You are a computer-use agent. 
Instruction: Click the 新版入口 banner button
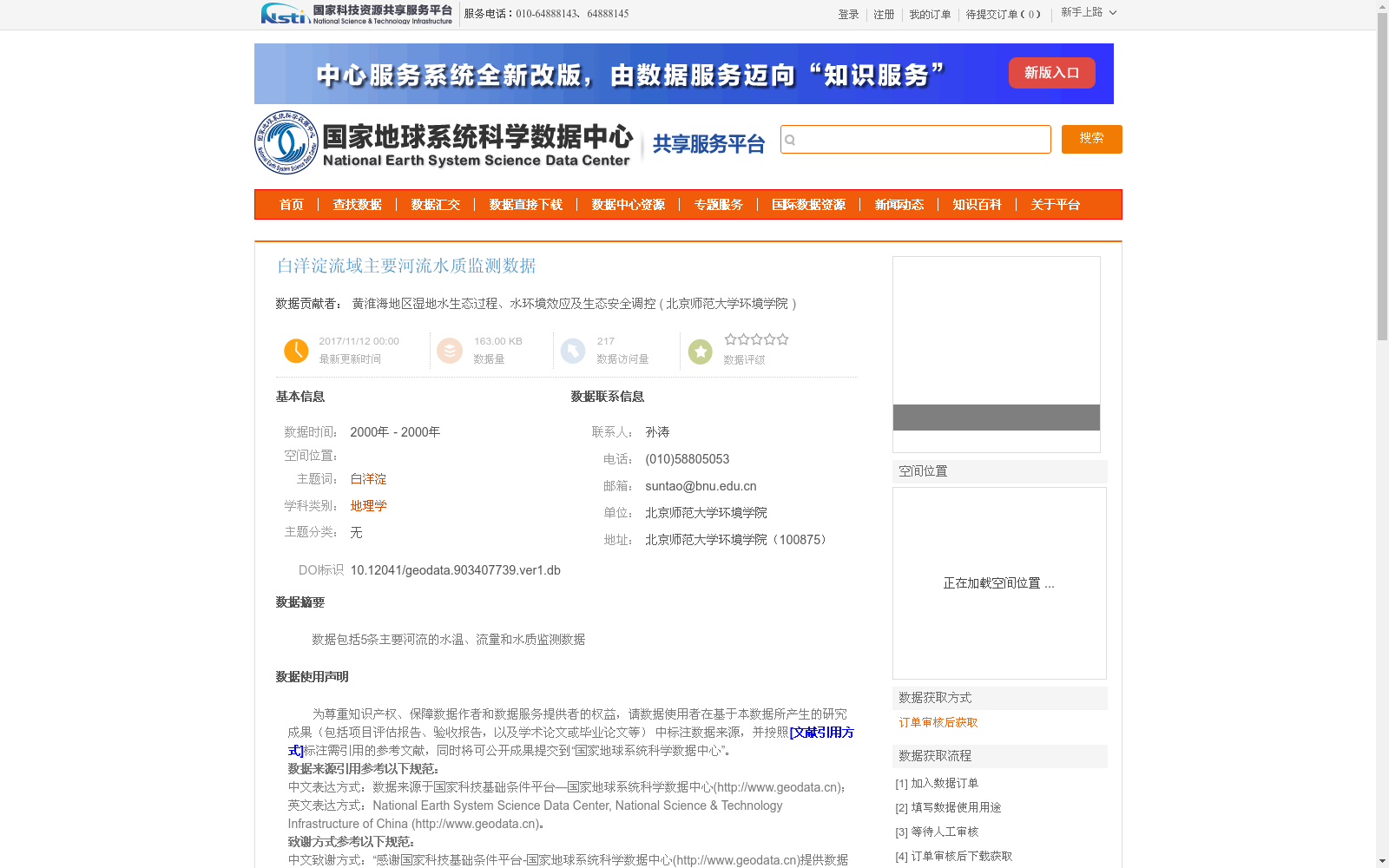pyautogui.click(x=1051, y=73)
